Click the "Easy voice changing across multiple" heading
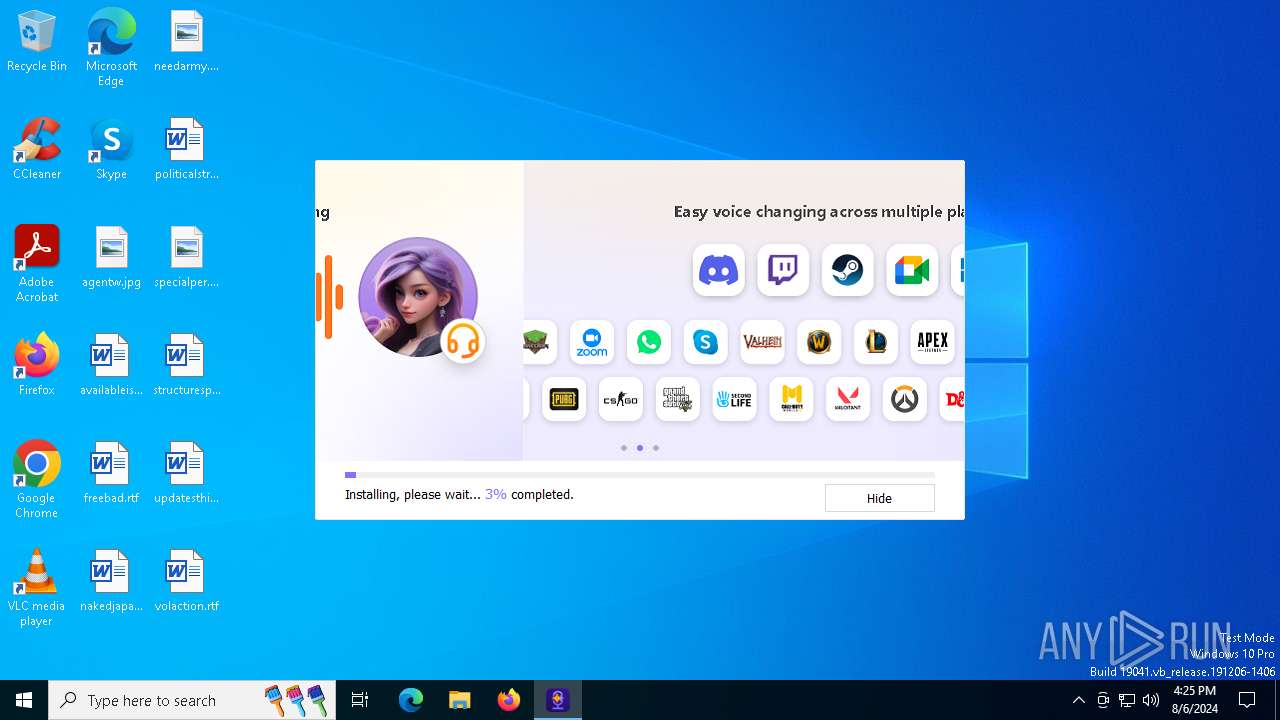 [x=818, y=212]
